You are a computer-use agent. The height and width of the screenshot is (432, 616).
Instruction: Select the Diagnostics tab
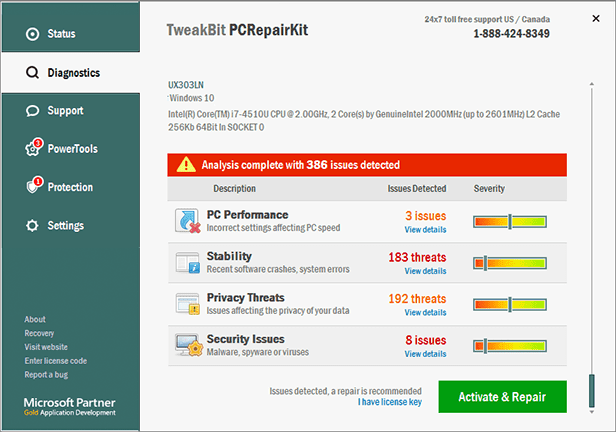click(71, 73)
